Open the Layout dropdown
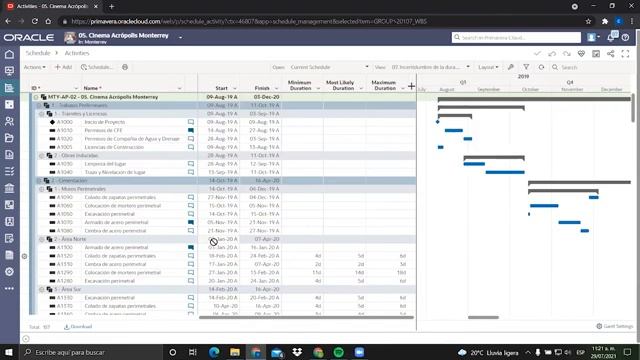The height and width of the screenshot is (360, 640). click(488, 67)
